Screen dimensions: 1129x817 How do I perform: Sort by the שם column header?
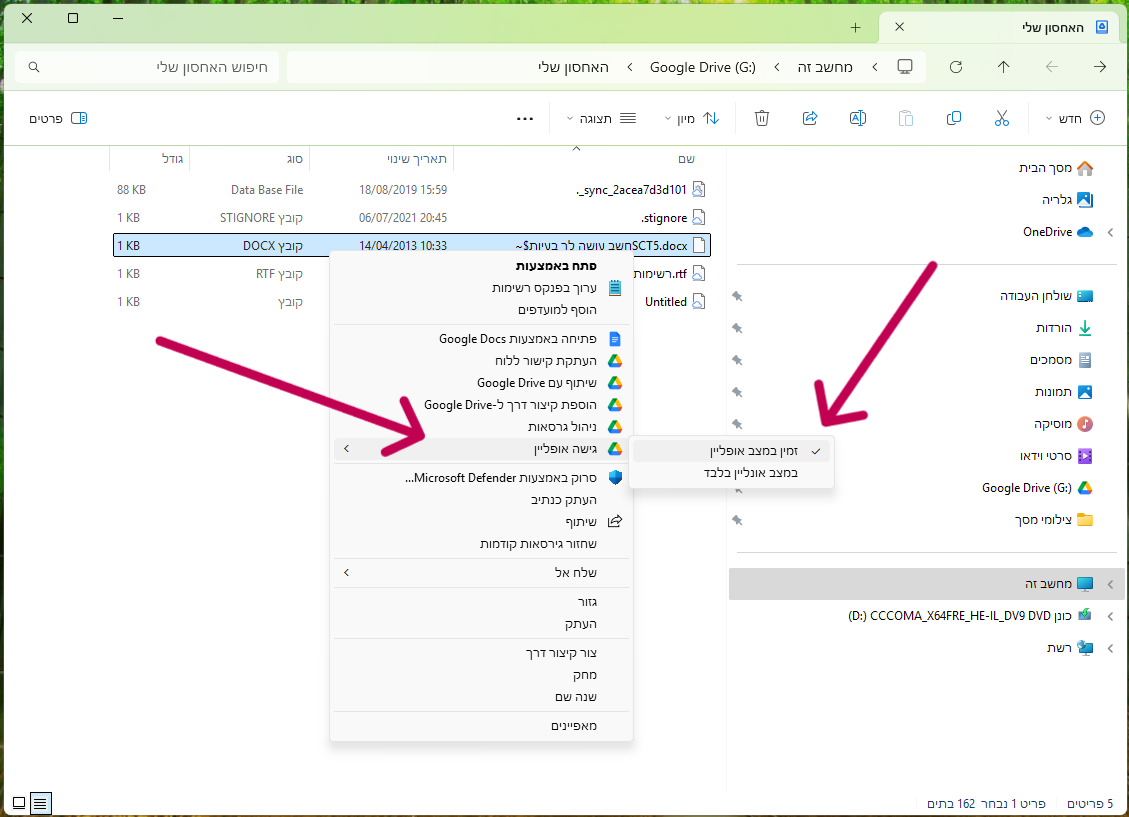pos(583,159)
